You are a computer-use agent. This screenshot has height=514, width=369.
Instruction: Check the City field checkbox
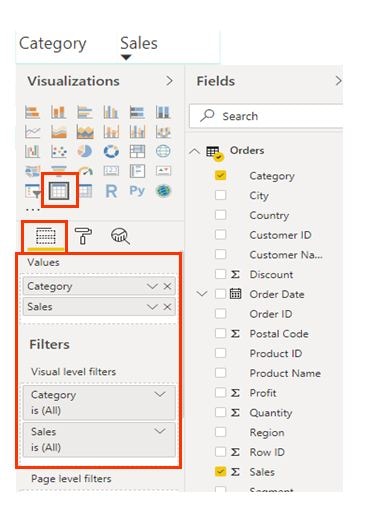click(220, 195)
